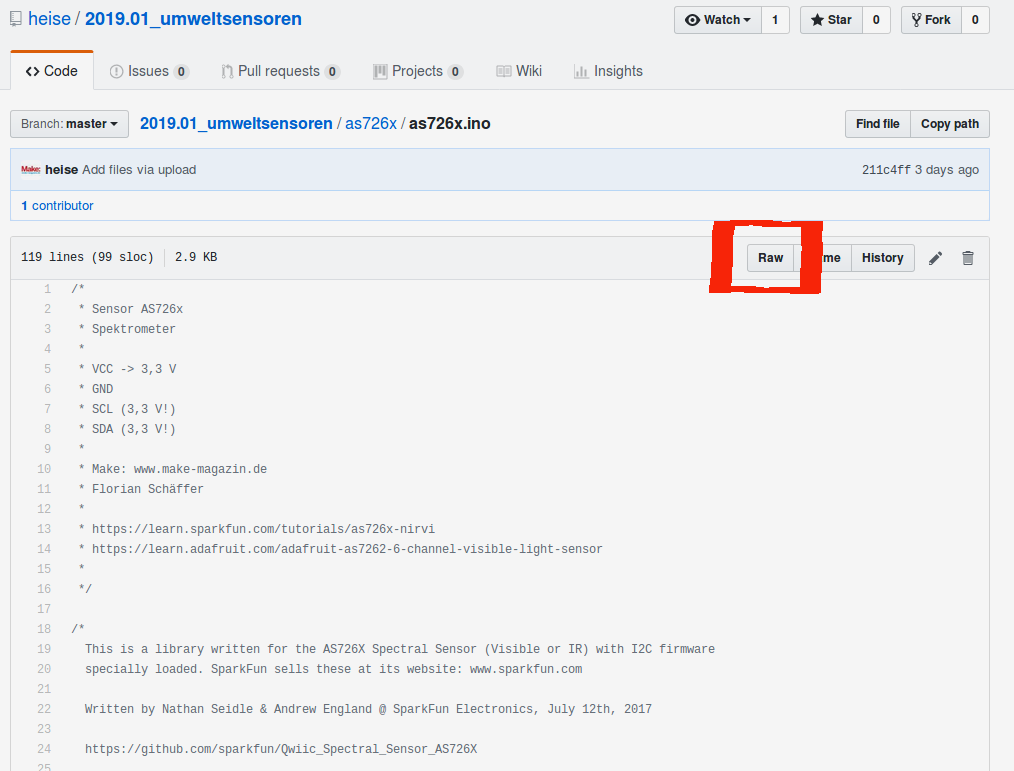The image size is (1014, 771).
Task: Click the '2.9 KB' file size text
Action: pyautogui.click(x=196, y=257)
